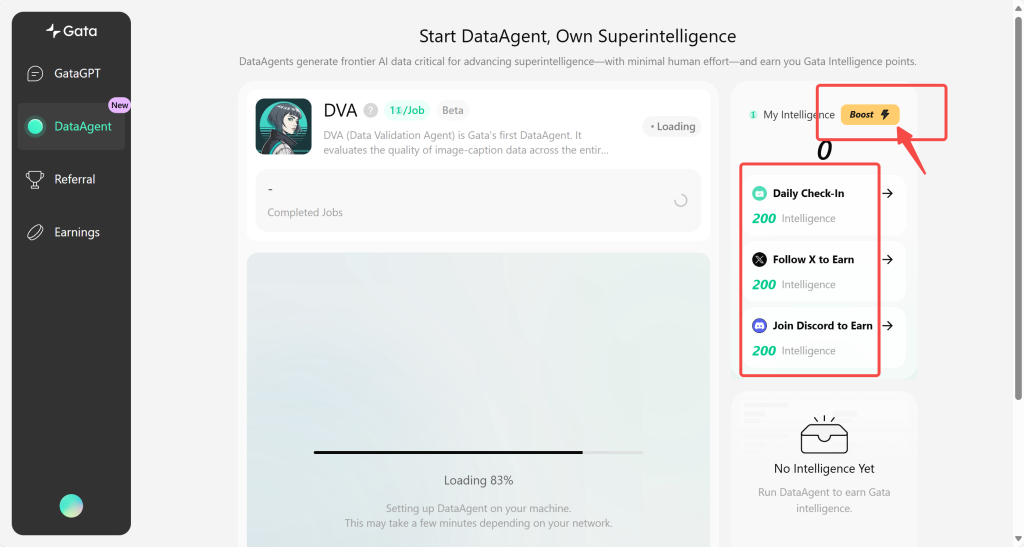This screenshot has width=1024, height=547.
Task: Open Referral trophy icon
Action: pos(35,180)
